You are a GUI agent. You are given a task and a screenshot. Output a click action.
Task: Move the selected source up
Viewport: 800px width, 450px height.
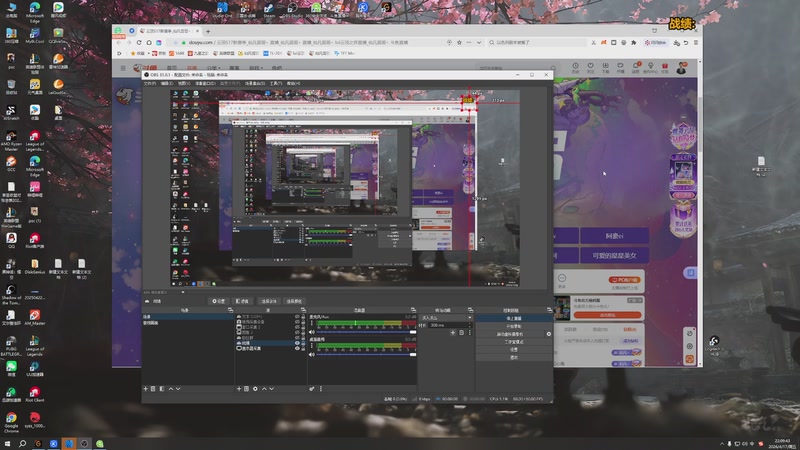pos(264,389)
